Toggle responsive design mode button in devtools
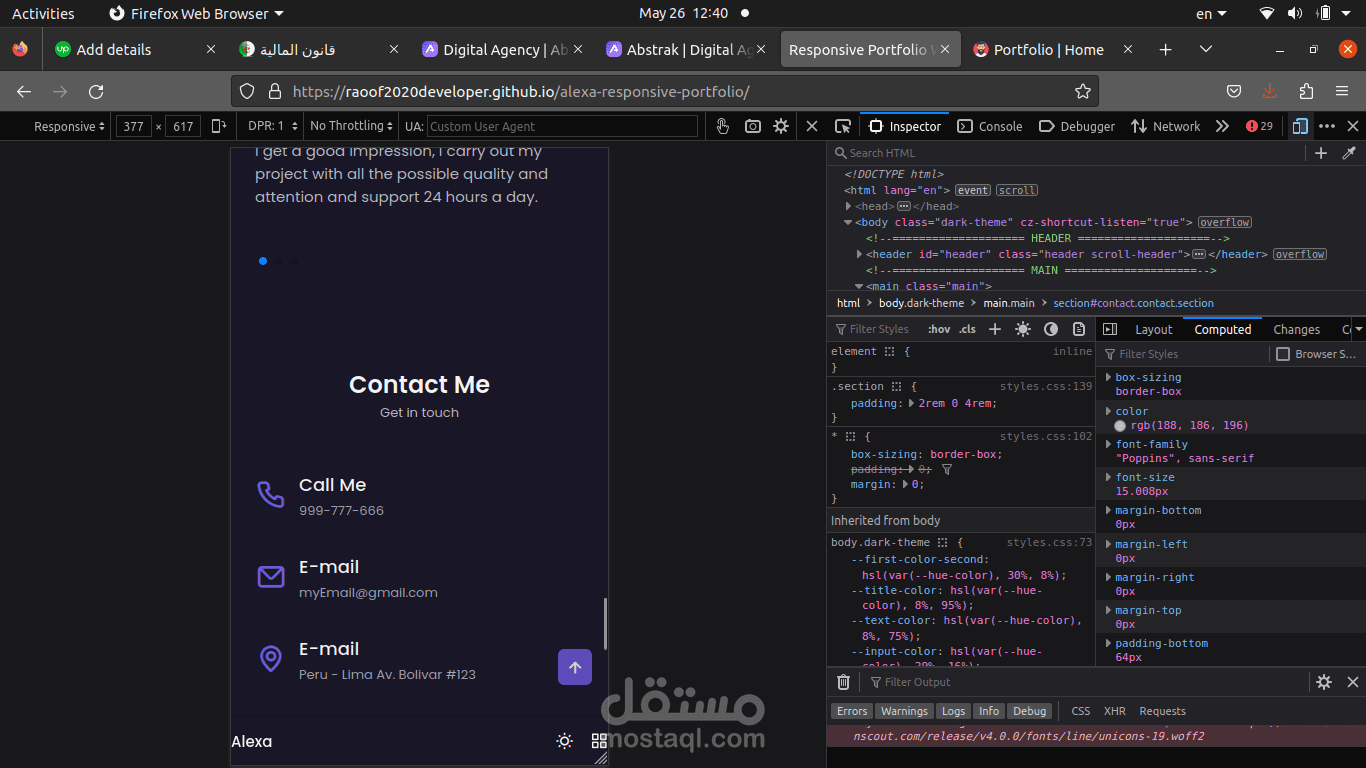Screen dimensions: 1366x768 coord(1300,126)
